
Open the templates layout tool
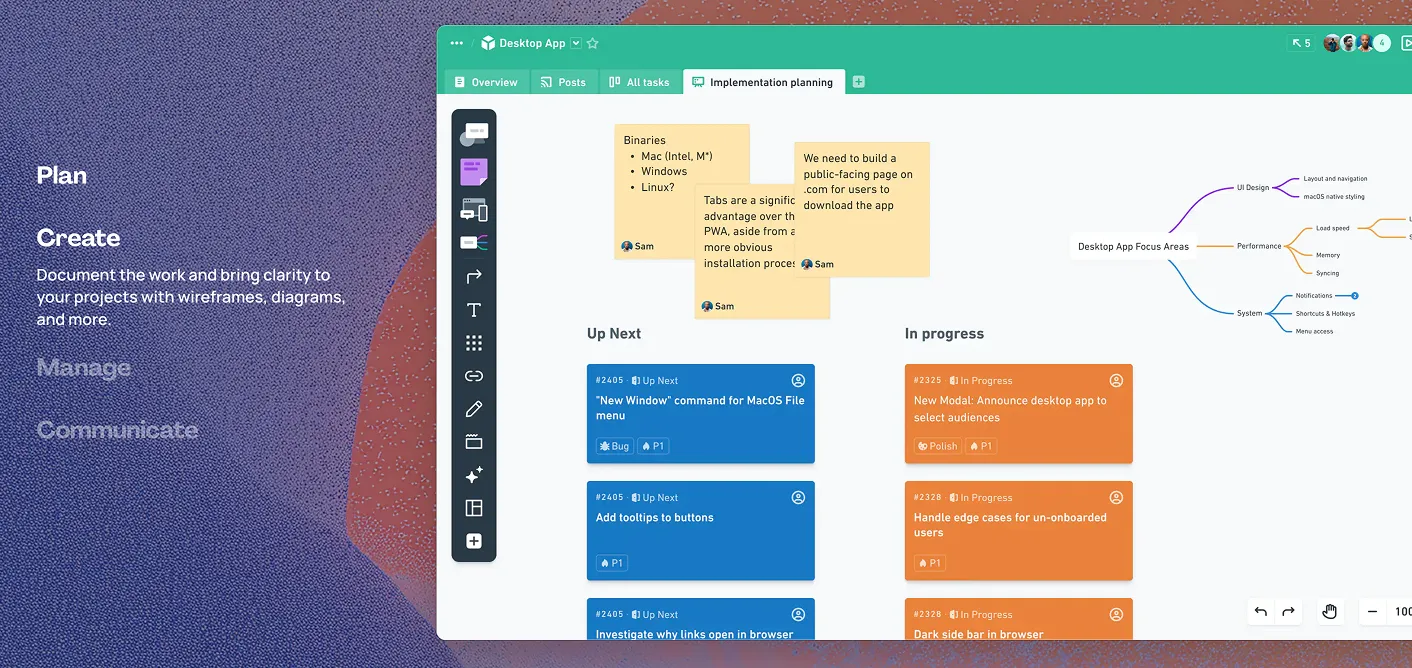pyautogui.click(x=474, y=508)
